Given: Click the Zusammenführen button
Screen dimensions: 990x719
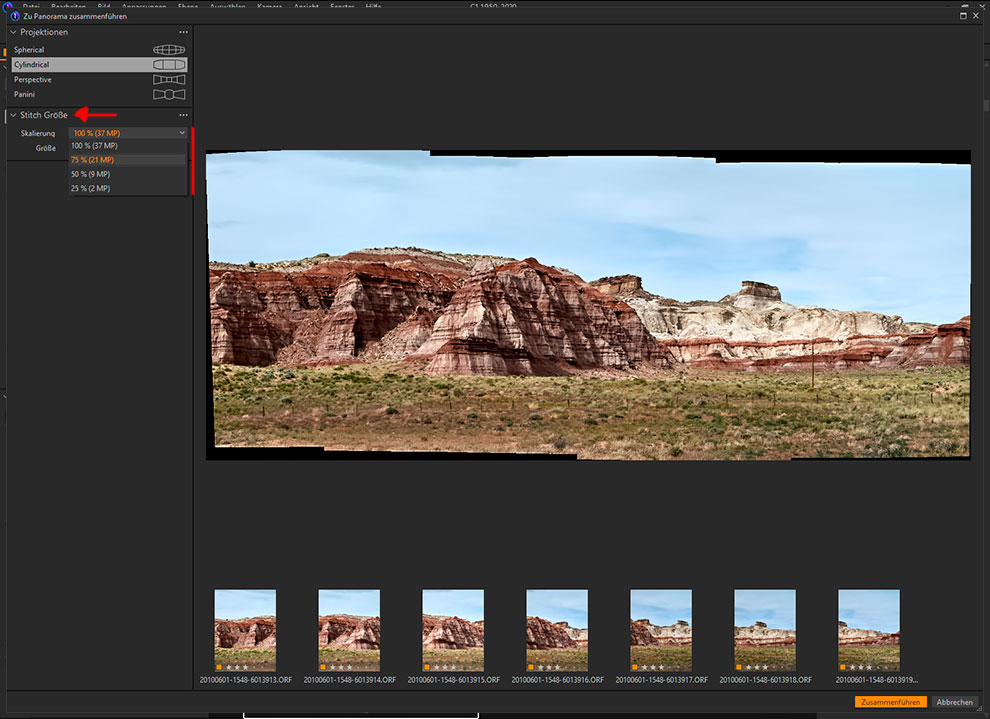Looking at the screenshot, I should [x=890, y=702].
